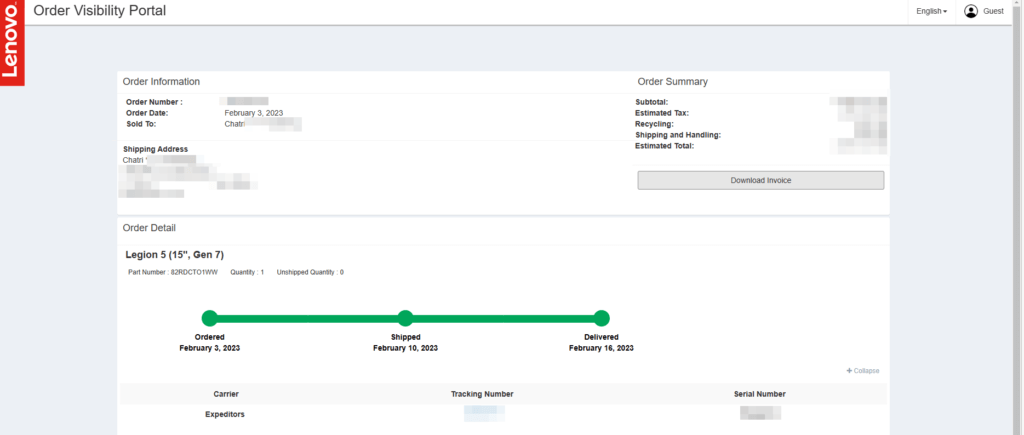Click the Ordered milestone circle
This screenshot has height=435, width=1024.
pyautogui.click(x=210, y=318)
